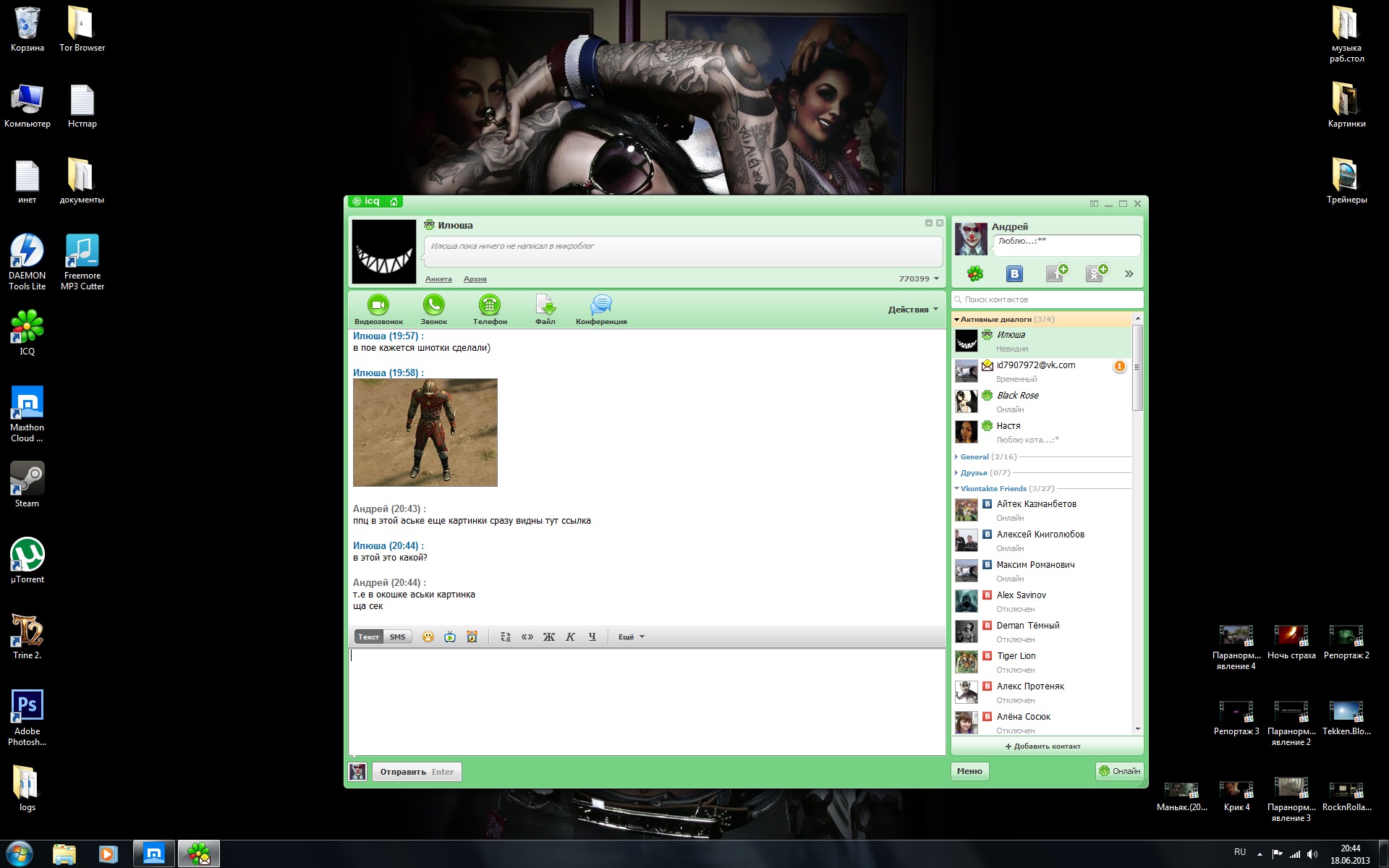Select contact Alex Savinov

click(x=1042, y=602)
